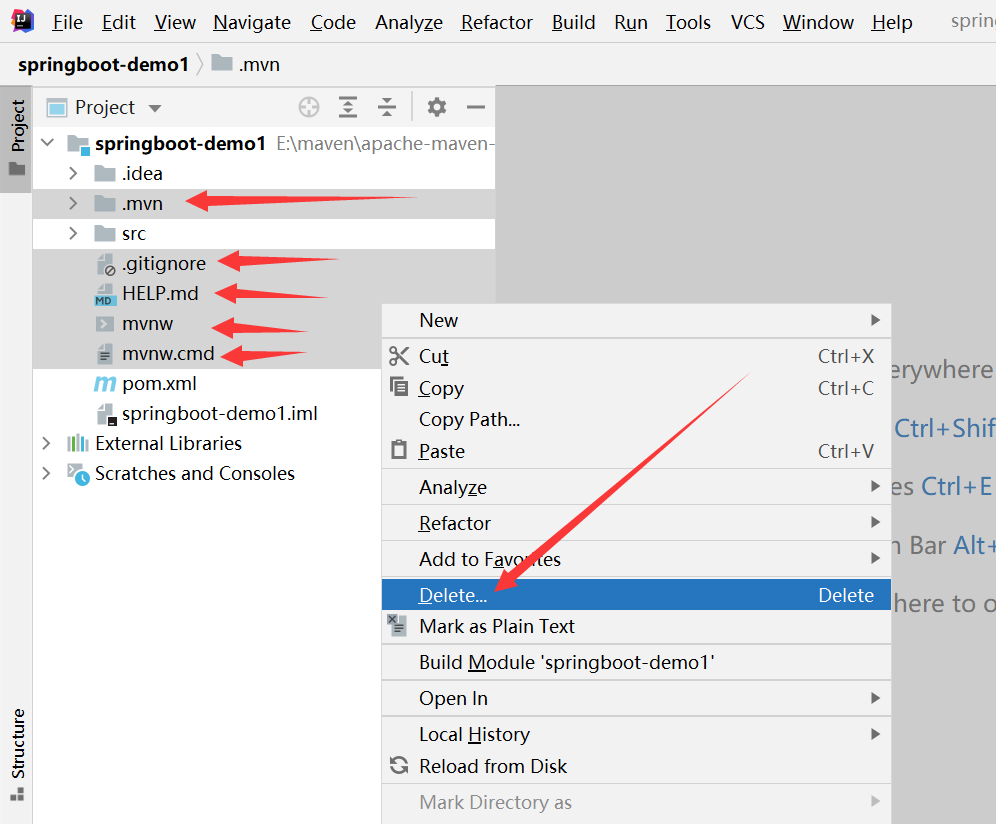996x824 pixels.
Task: Expand External Libraries node
Action: (46, 443)
